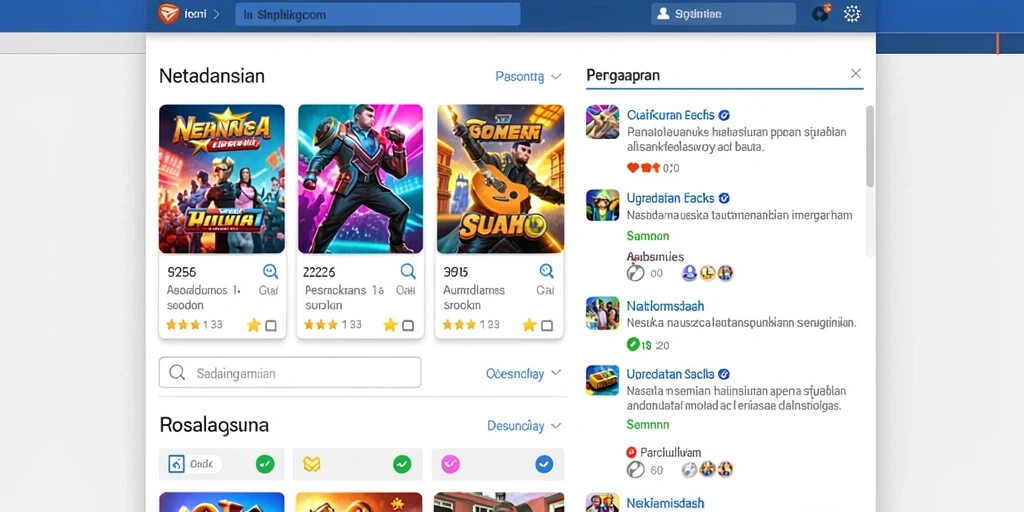Click green check icon beside 1$ 20
This screenshot has height=512, width=1024.
pyautogui.click(x=633, y=344)
